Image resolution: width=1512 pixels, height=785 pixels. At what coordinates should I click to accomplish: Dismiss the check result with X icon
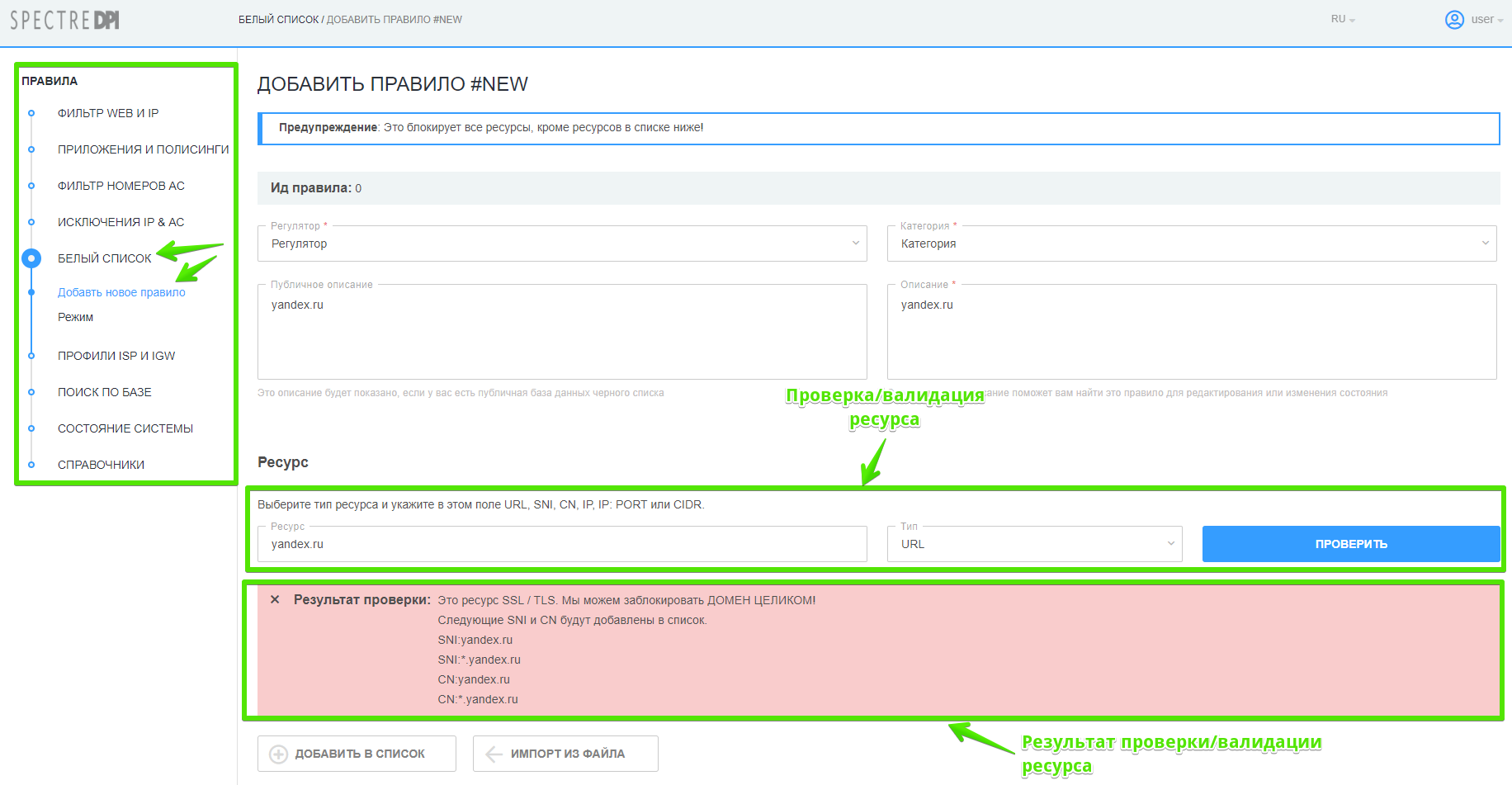point(275,600)
